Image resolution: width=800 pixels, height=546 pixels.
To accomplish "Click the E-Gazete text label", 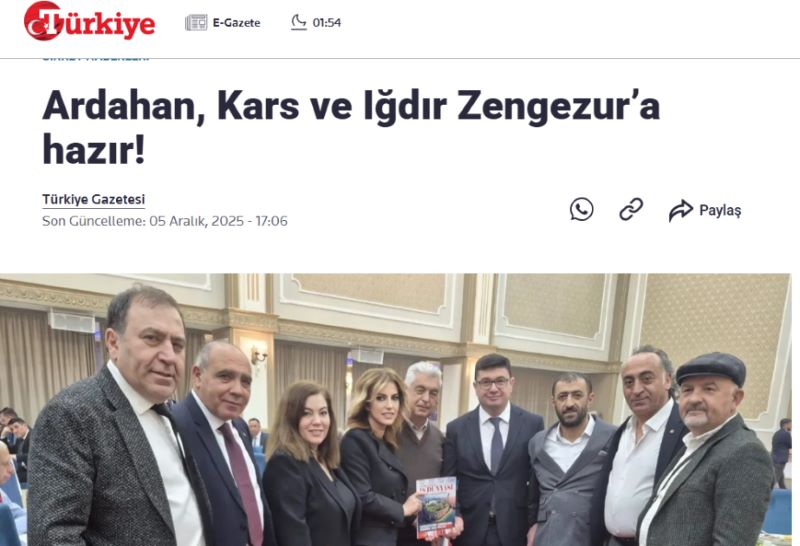I will pyautogui.click(x=236, y=23).
